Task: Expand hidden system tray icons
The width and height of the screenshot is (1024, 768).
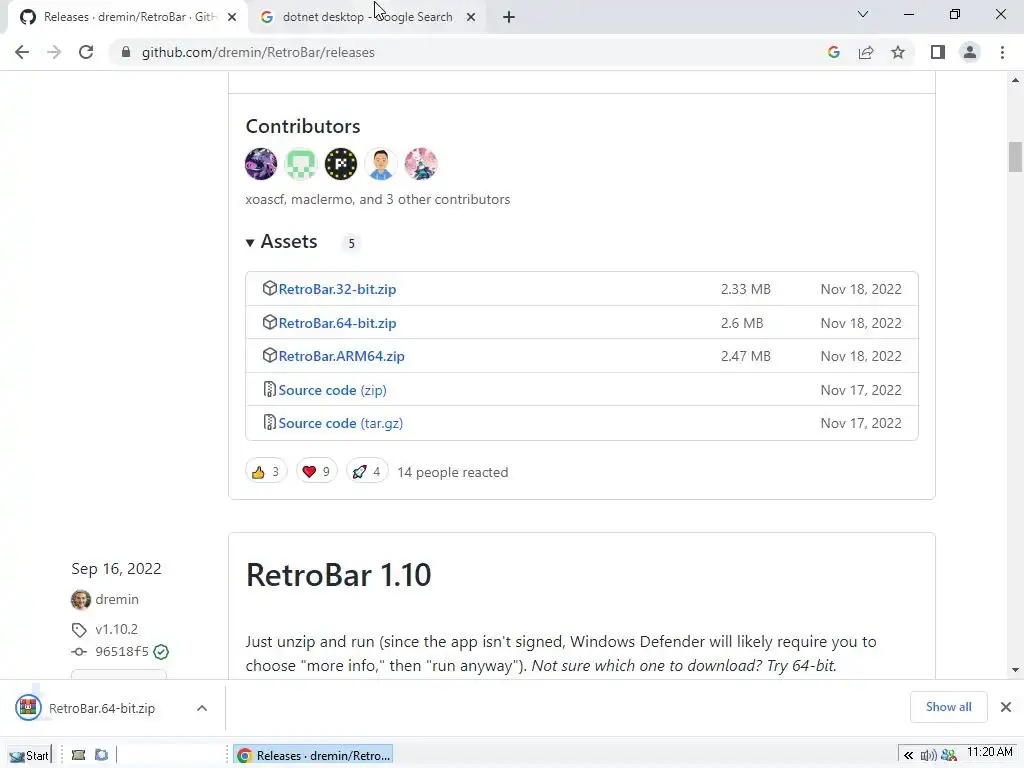Action: coord(908,756)
